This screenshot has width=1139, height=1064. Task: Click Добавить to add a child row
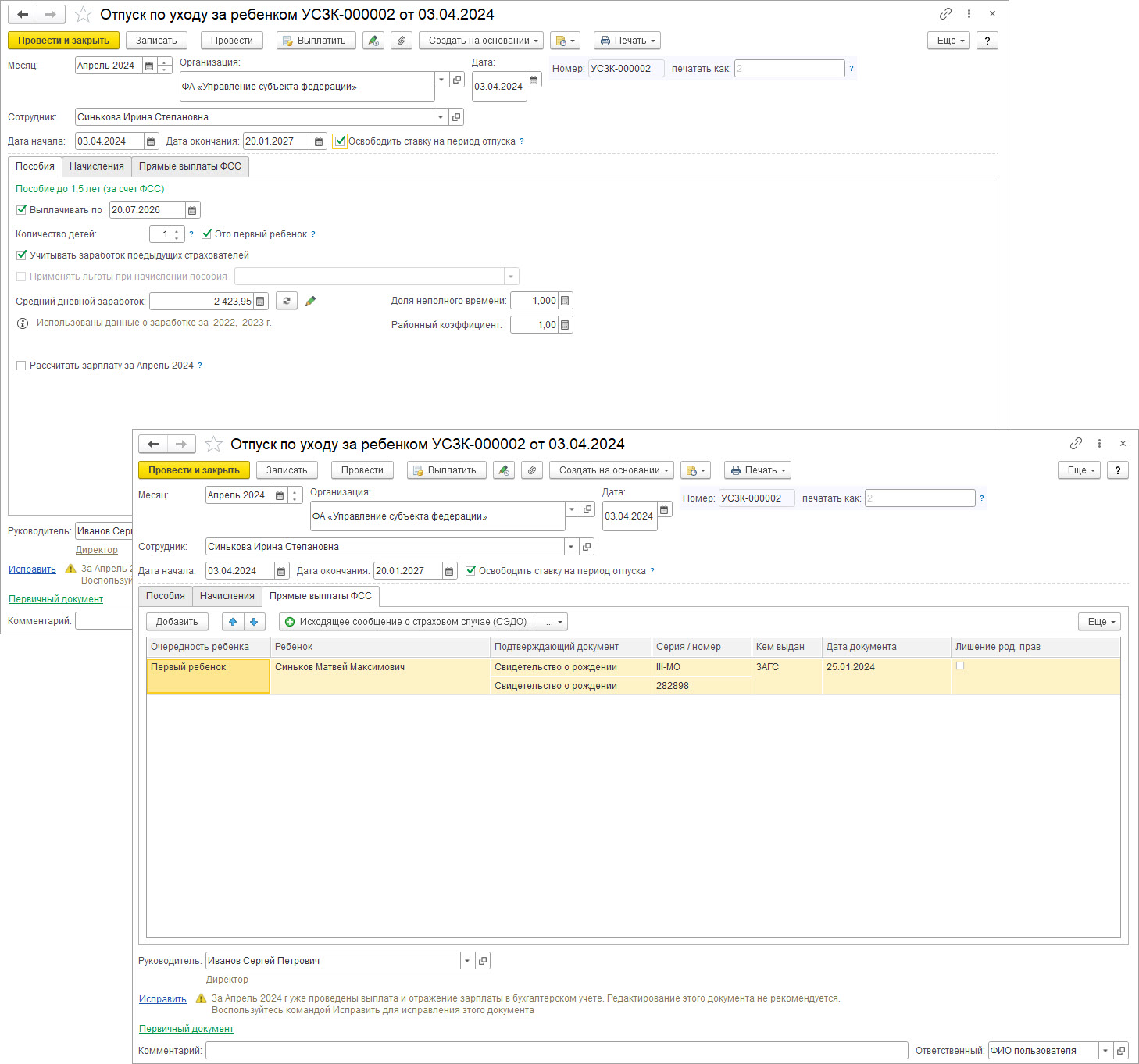click(177, 622)
